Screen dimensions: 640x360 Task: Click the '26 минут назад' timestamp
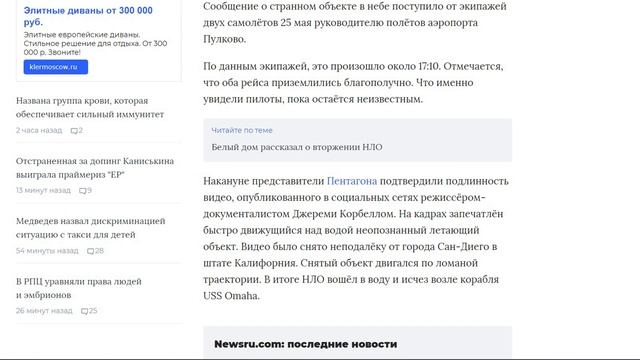tap(44, 311)
